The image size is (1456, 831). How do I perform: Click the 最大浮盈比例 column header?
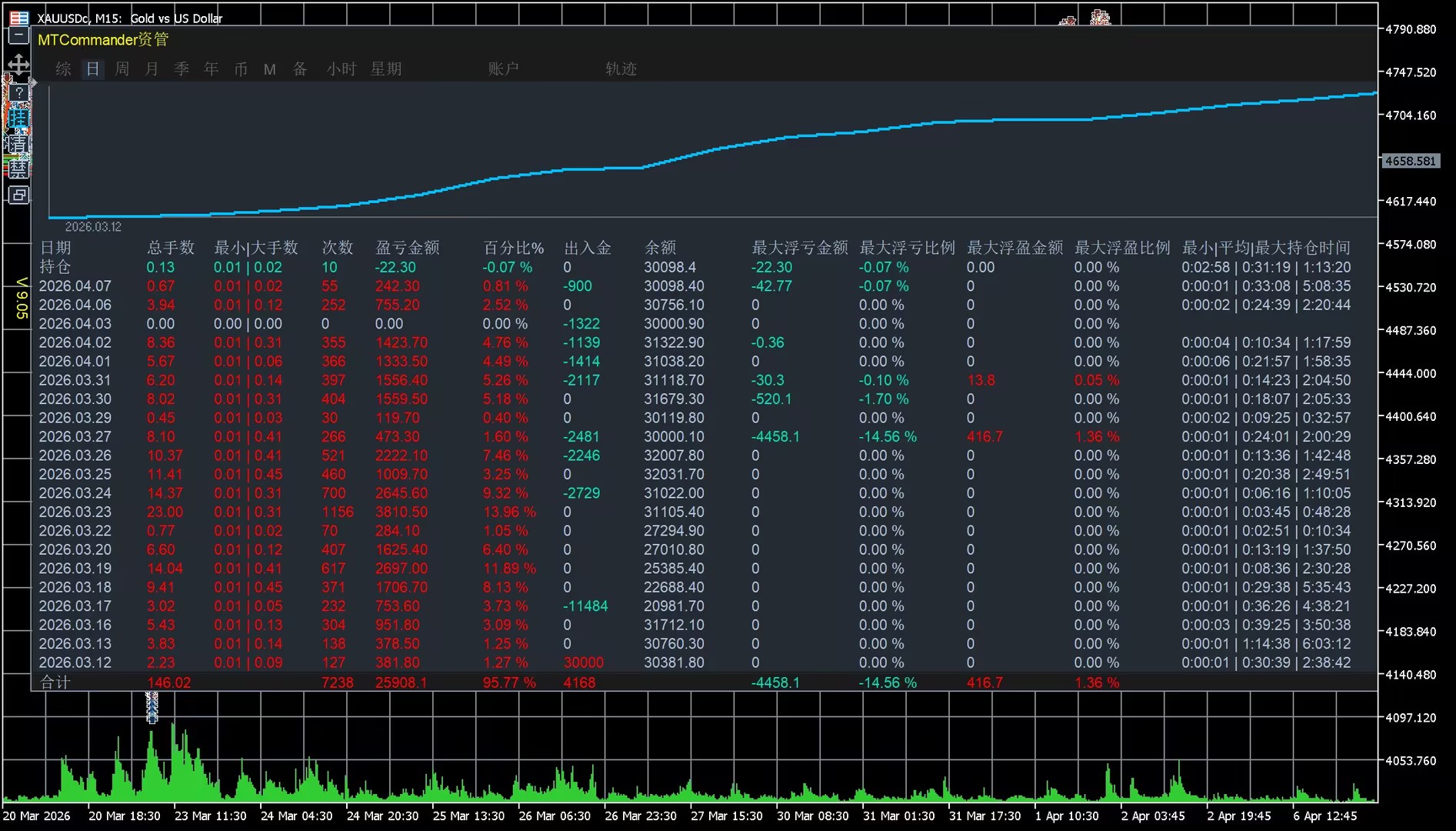point(1123,248)
